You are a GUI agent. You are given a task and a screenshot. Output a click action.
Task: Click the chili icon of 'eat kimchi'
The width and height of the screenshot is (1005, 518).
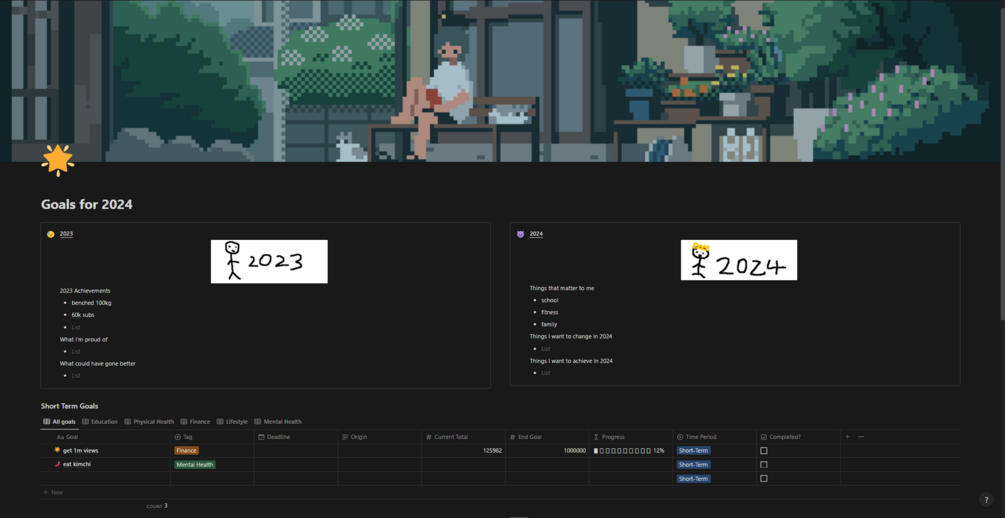point(58,464)
